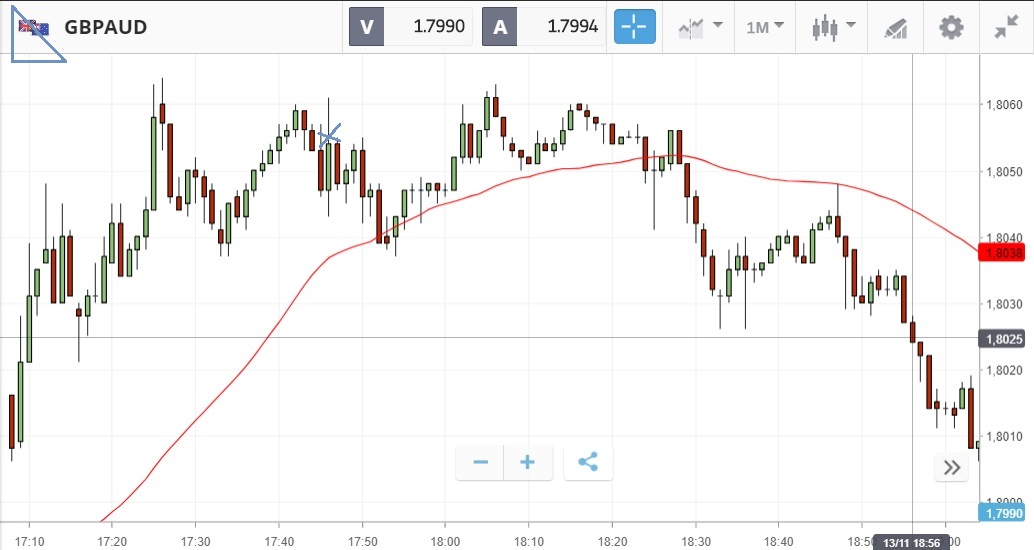Zoom out the chart with minus
The image size is (1034, 550).
481,462
